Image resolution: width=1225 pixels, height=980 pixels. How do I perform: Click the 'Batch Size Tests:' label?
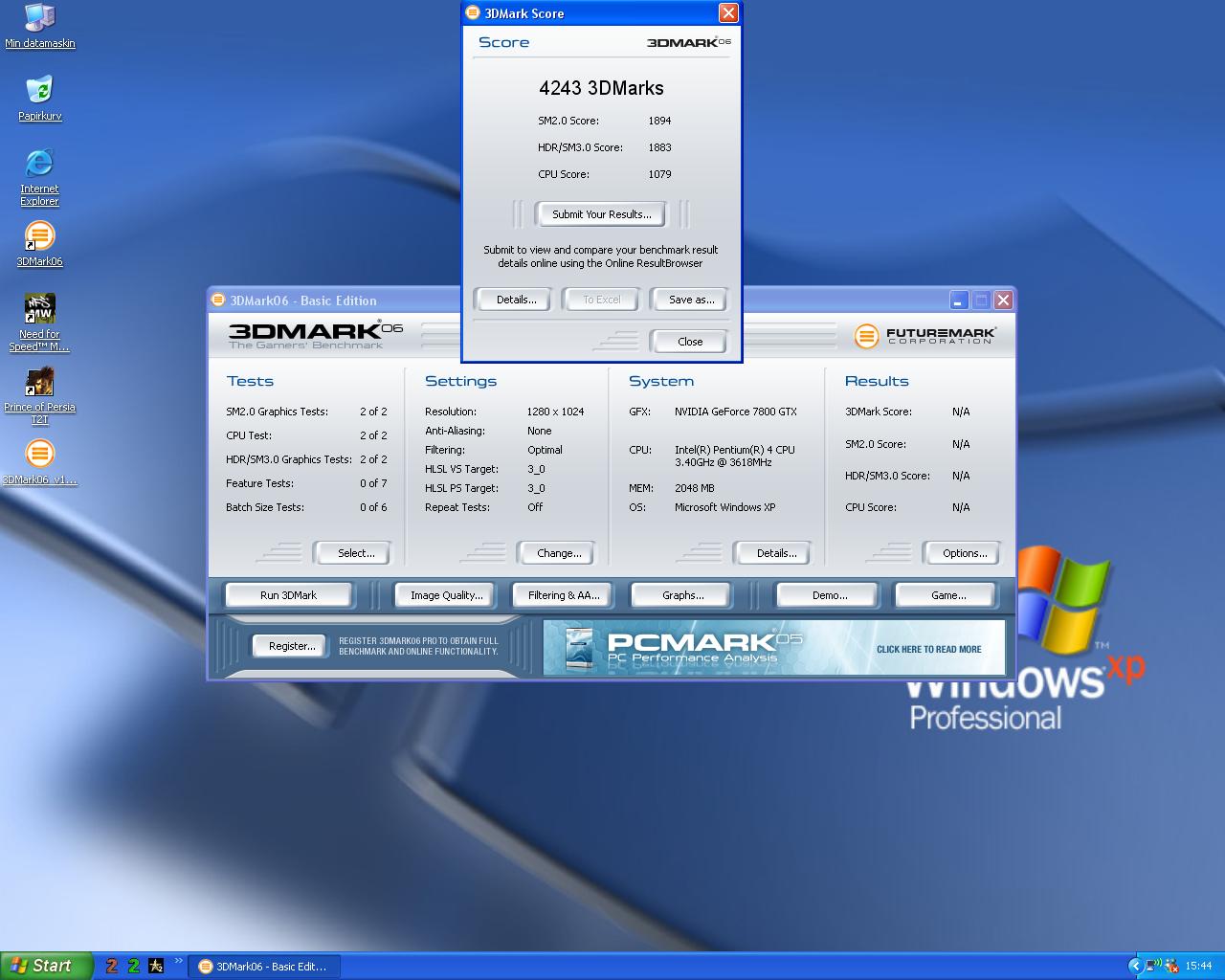pos(264,507)
